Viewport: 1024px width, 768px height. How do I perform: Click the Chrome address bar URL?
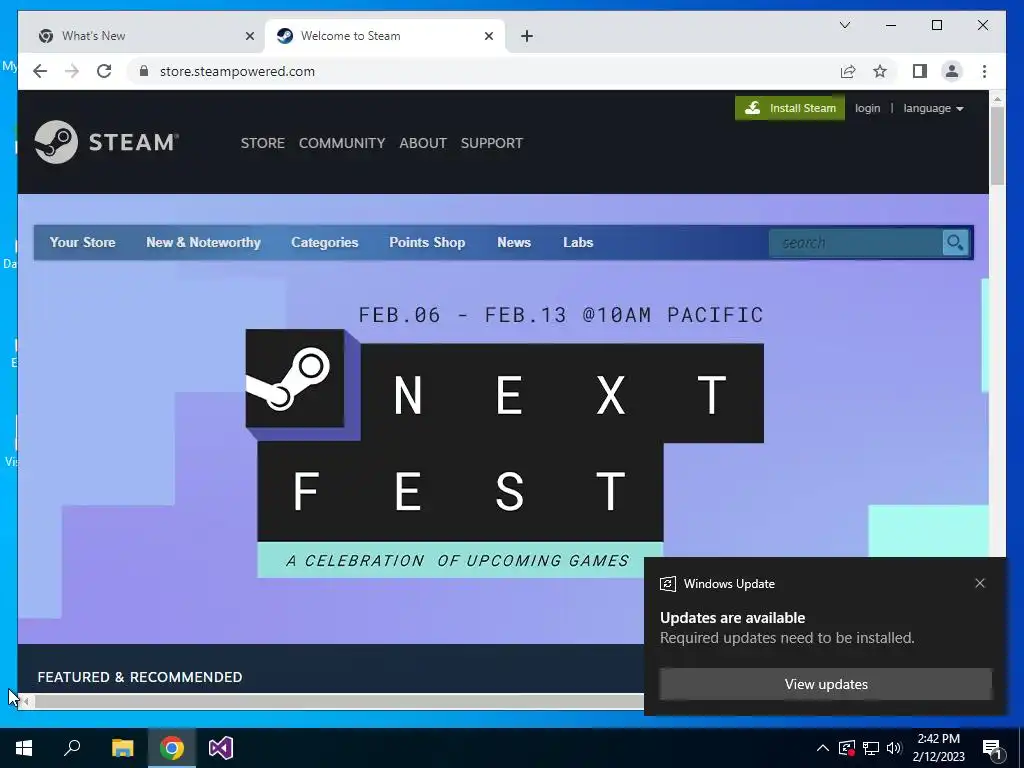click(237, 71)
